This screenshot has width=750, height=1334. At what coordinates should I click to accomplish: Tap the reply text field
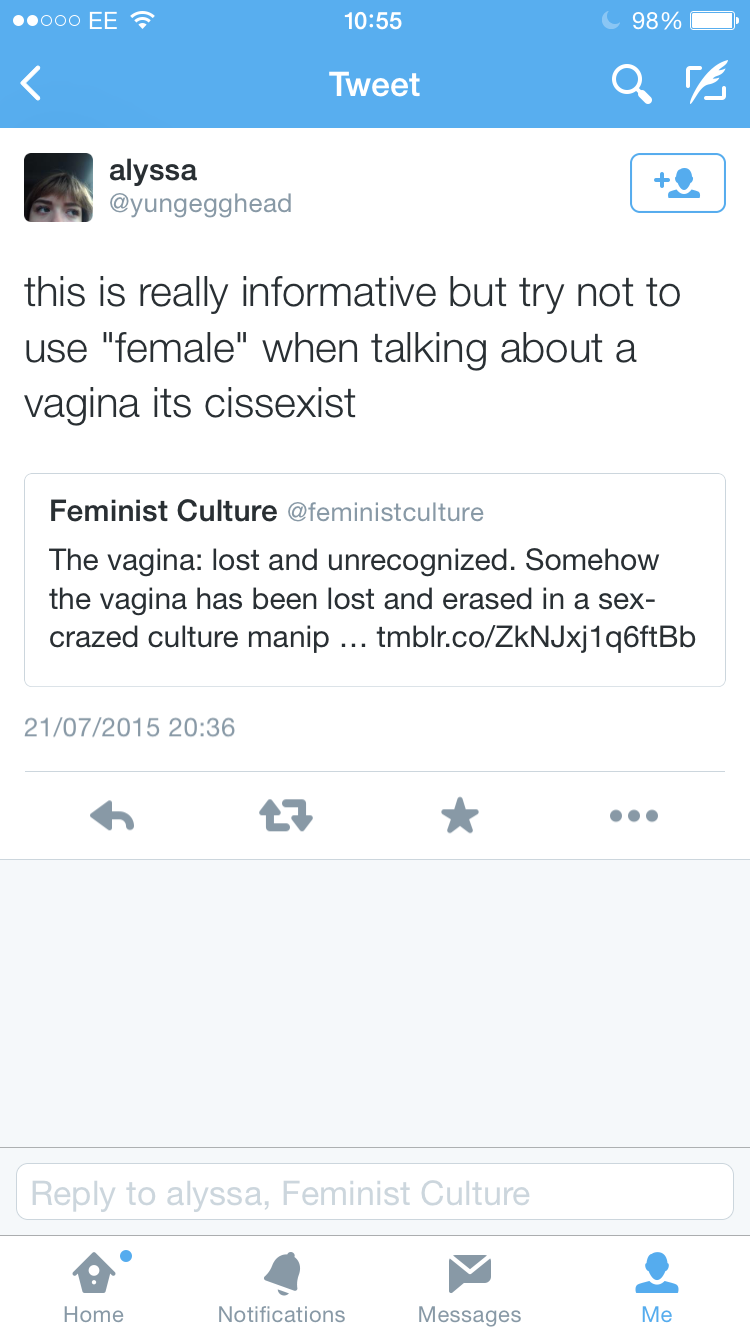click(x=375, y=1192)
